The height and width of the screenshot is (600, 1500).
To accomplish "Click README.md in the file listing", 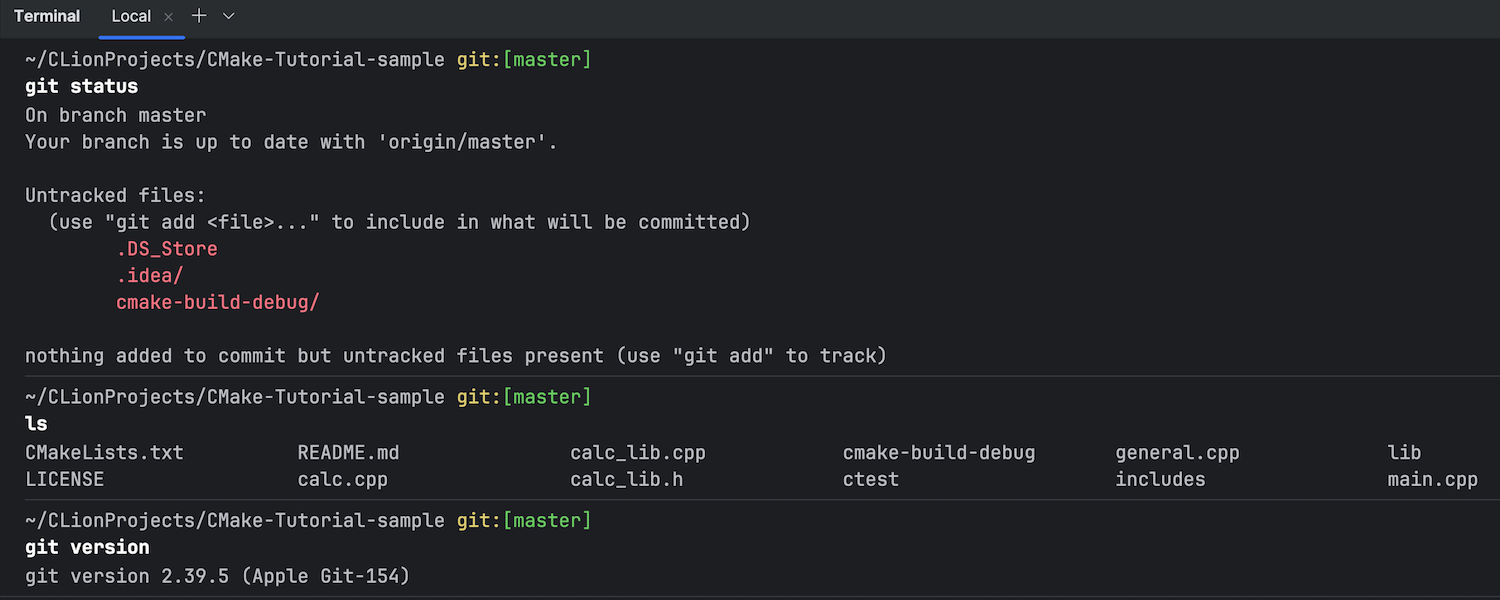I will (x=348, y=453).
